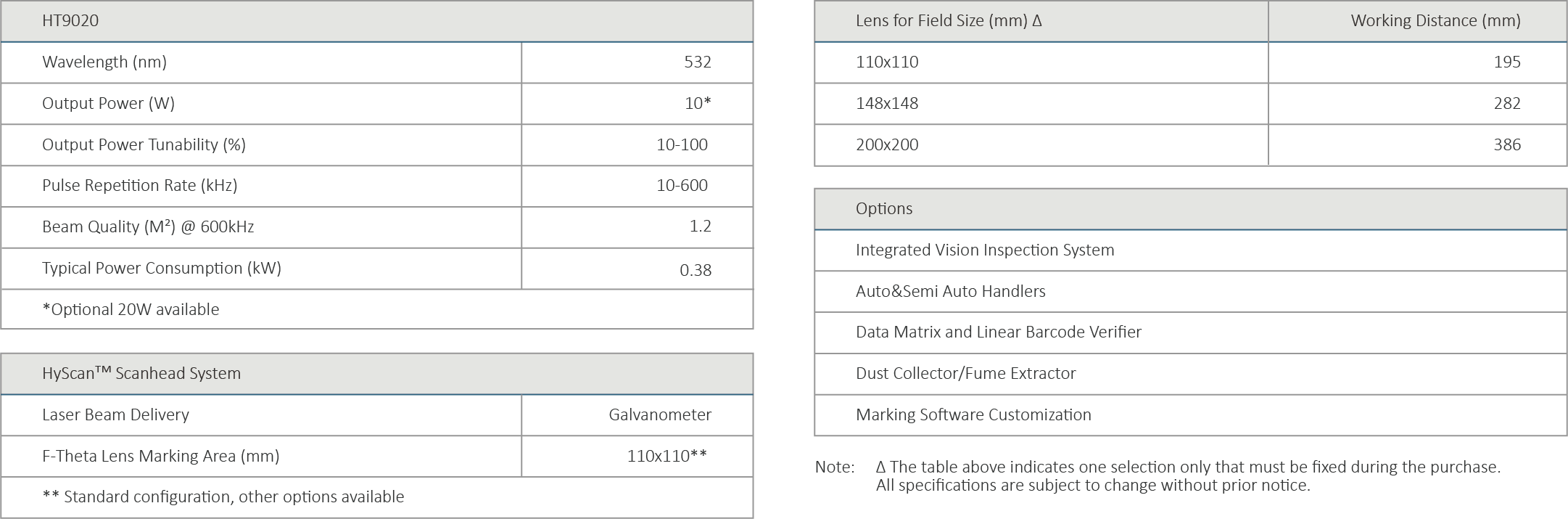Click Integrated Vision Inspection System option
1568x519 pixels.
click(x=984, y=250)
